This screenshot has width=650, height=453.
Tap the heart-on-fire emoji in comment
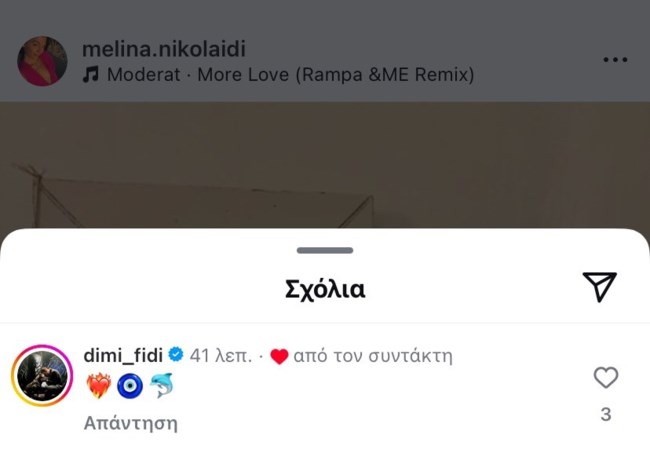point(98,386)
